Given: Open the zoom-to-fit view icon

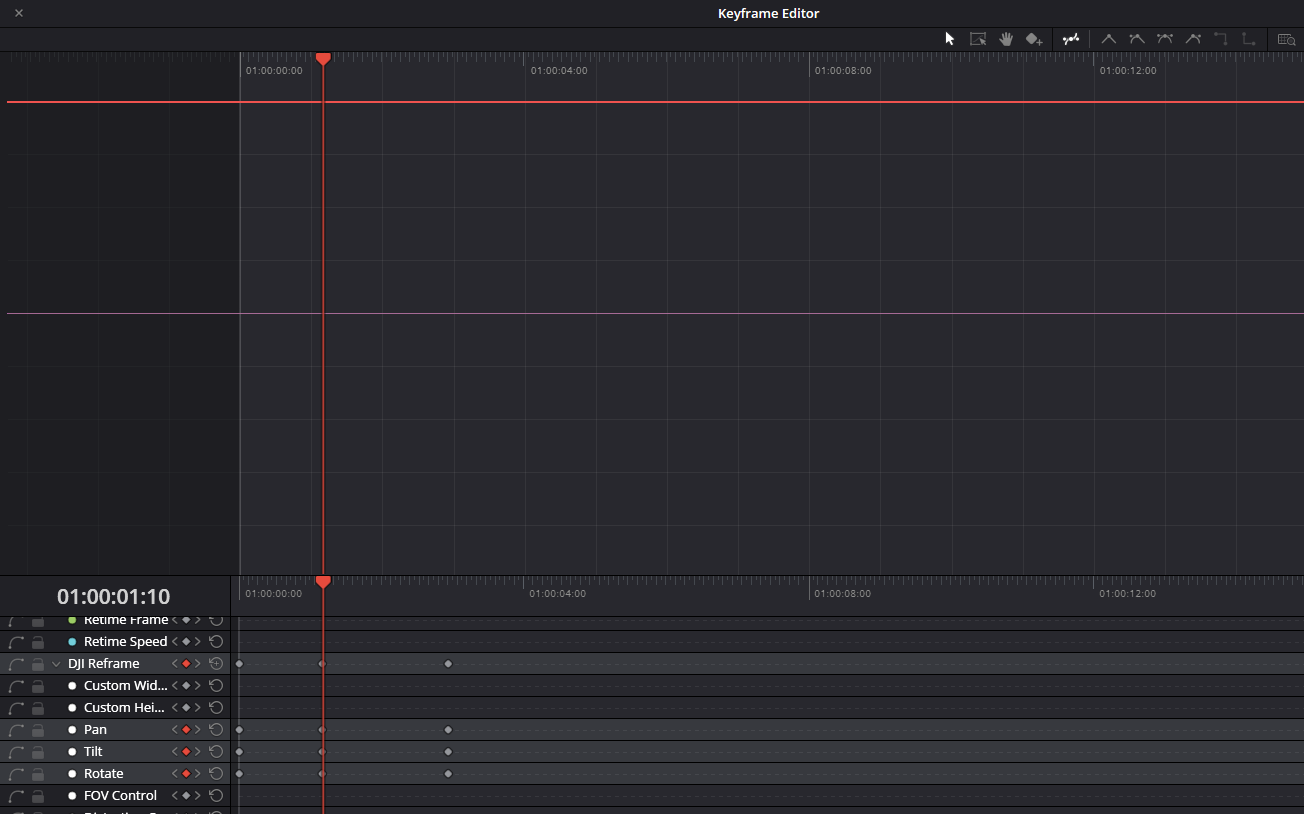Looking at the screenshot, I should [x=1286, y=39].
